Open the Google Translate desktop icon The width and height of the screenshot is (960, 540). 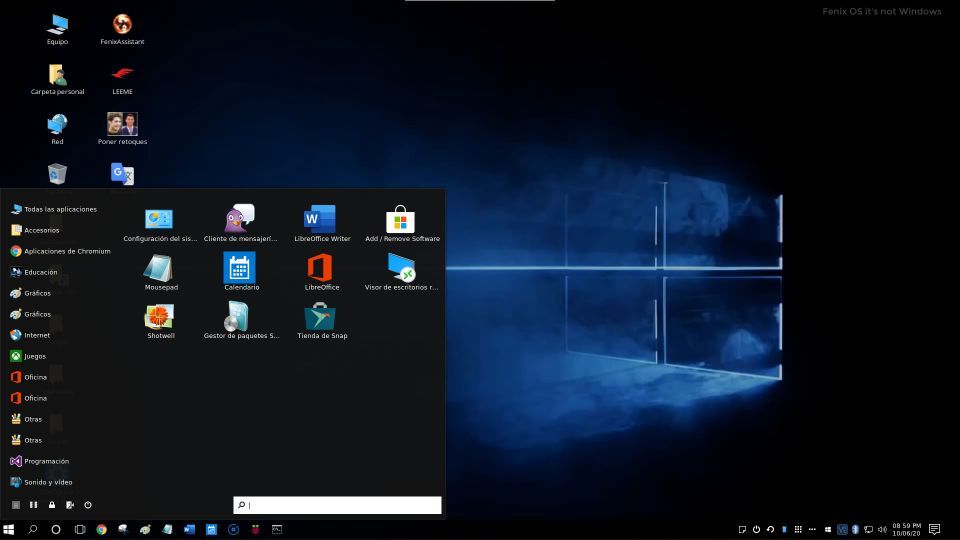pyautogui.click(x=122, y=174)
